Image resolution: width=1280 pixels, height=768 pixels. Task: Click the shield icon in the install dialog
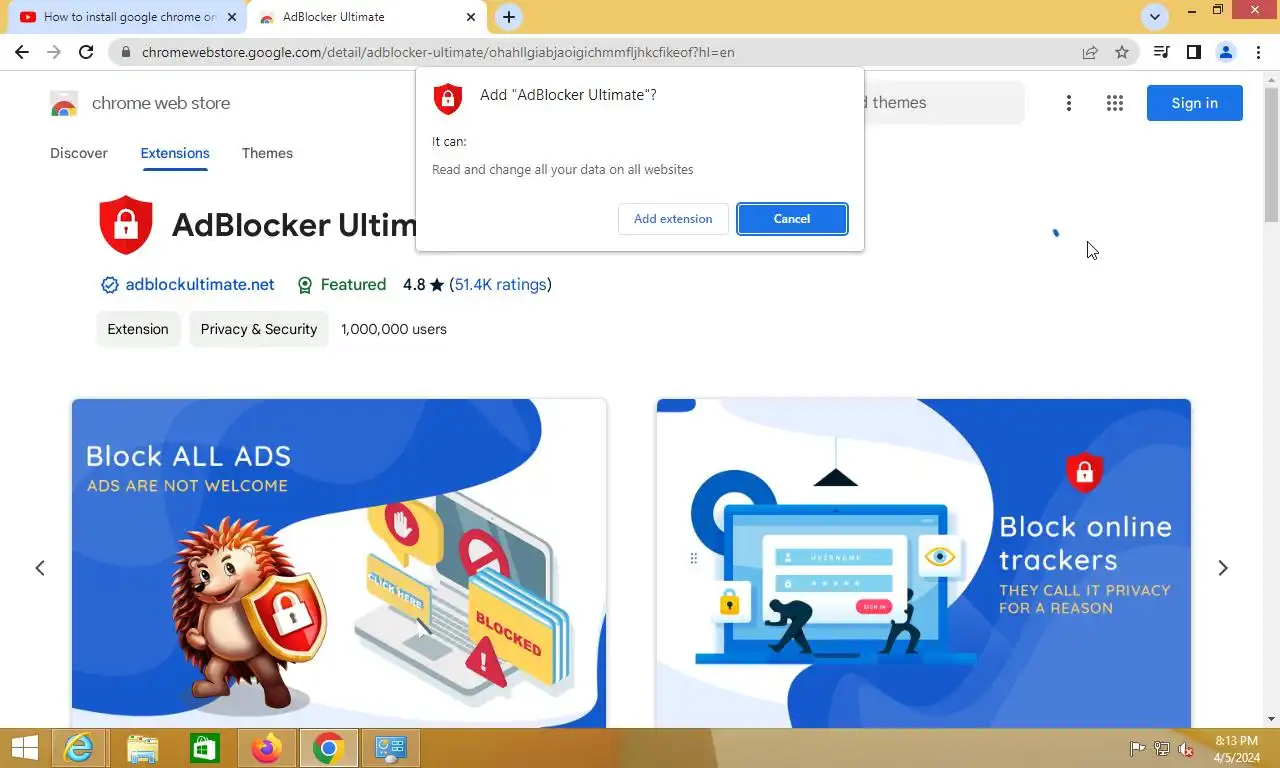[x=448, y=98]
